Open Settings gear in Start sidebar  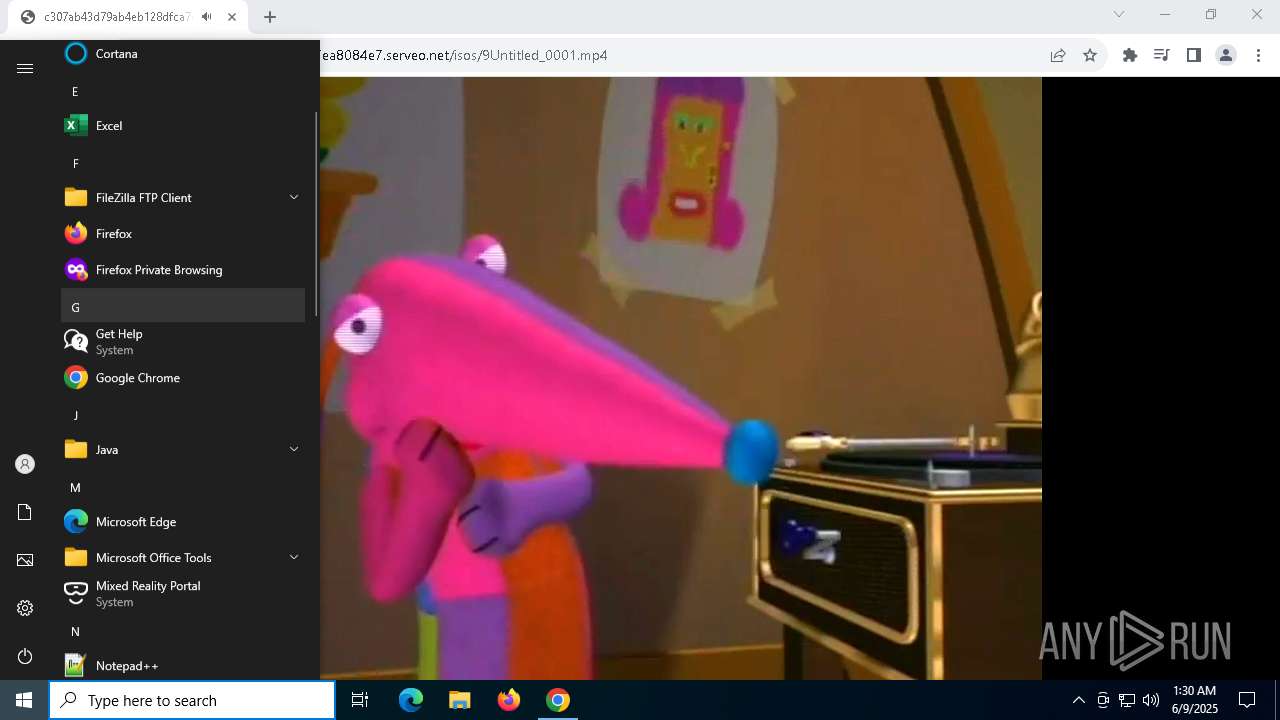(x=25, y=608)
